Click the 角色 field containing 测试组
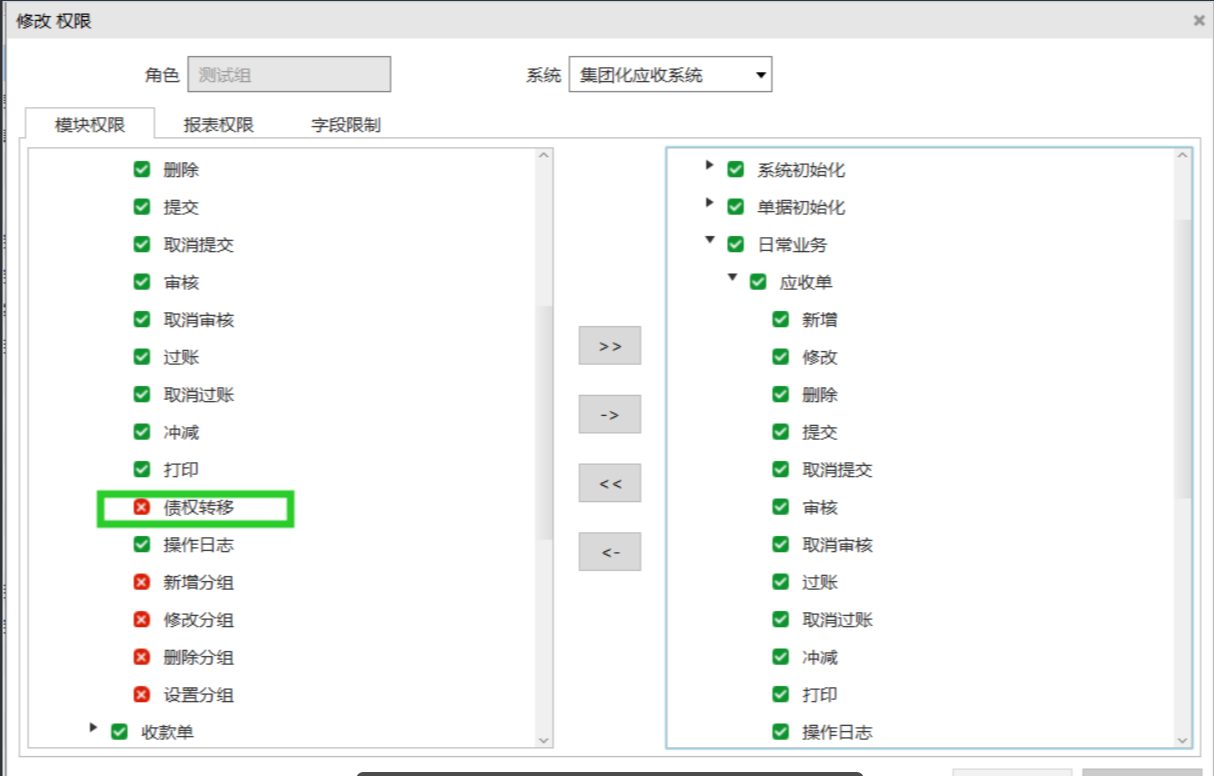Image resolution: width=1214 pixels, height=776 pixels. (289, 75)
